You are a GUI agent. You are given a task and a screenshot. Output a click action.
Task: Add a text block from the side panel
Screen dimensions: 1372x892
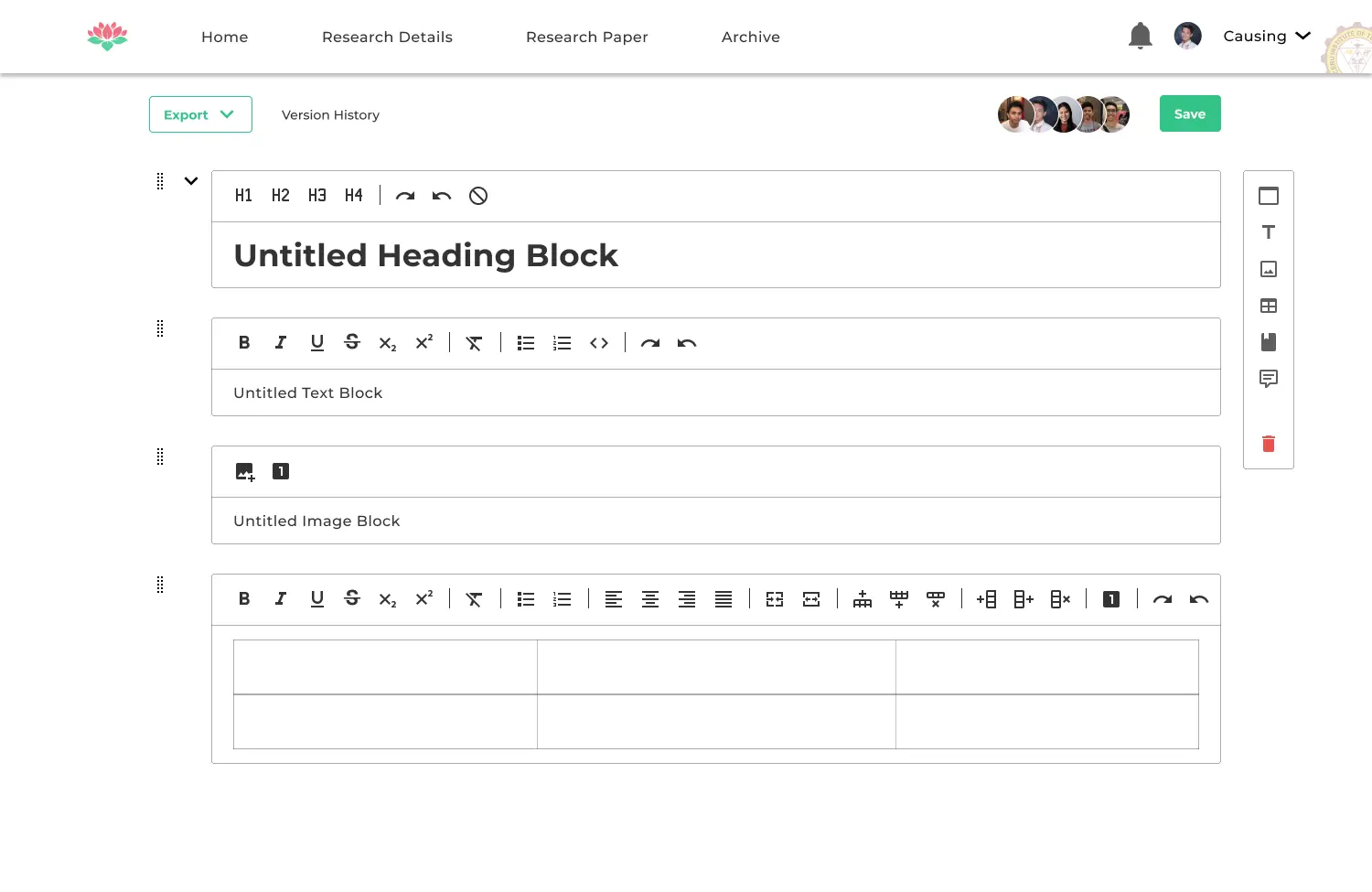(1269, 232)
